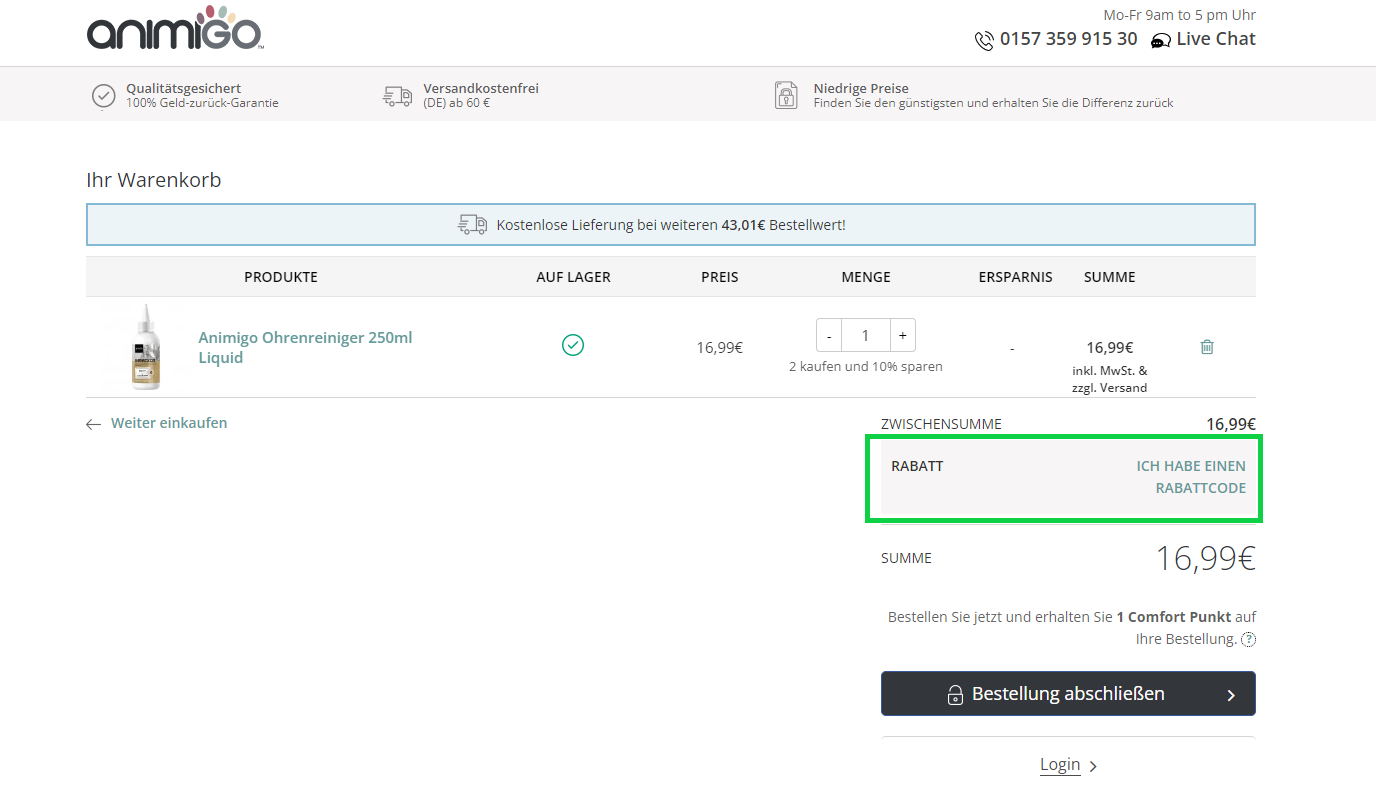The height and width of the screenshot is (788, 1376).
Task: Click Weiter einkaufen link
Action: [x=169, y=423]
